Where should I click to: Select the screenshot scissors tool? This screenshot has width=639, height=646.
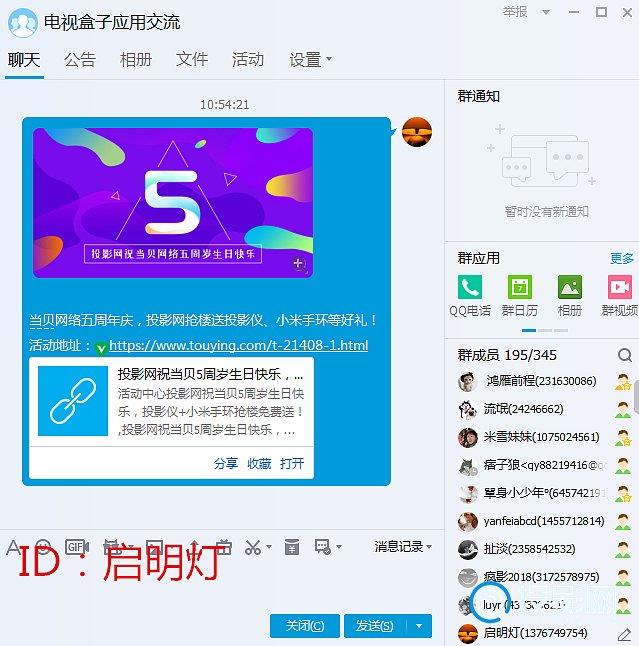pos(253,548)
